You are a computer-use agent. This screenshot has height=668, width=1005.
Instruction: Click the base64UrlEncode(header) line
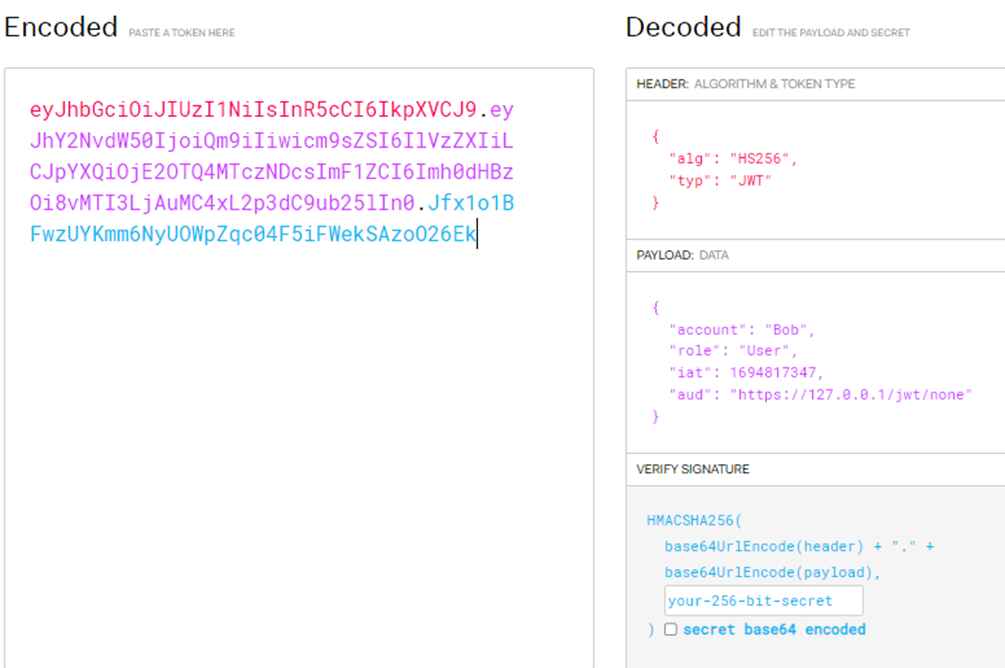[x=799, y=547]
